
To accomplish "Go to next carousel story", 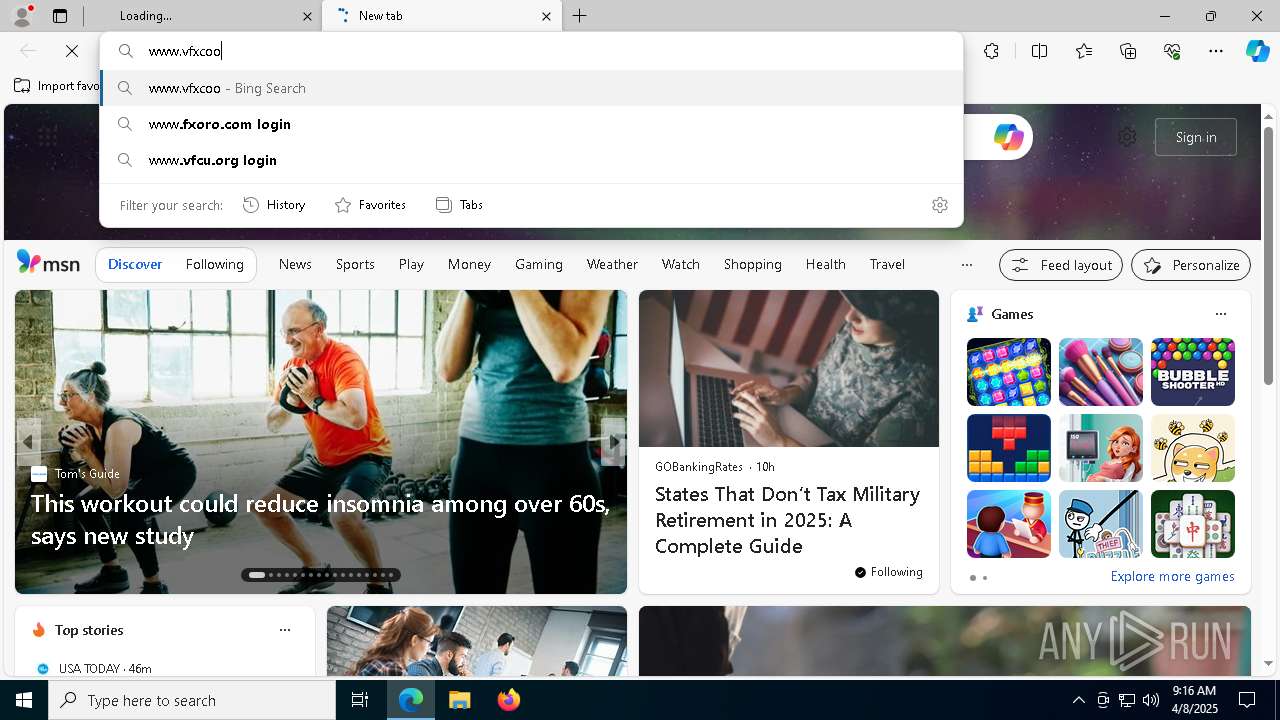I will point(613,442).
